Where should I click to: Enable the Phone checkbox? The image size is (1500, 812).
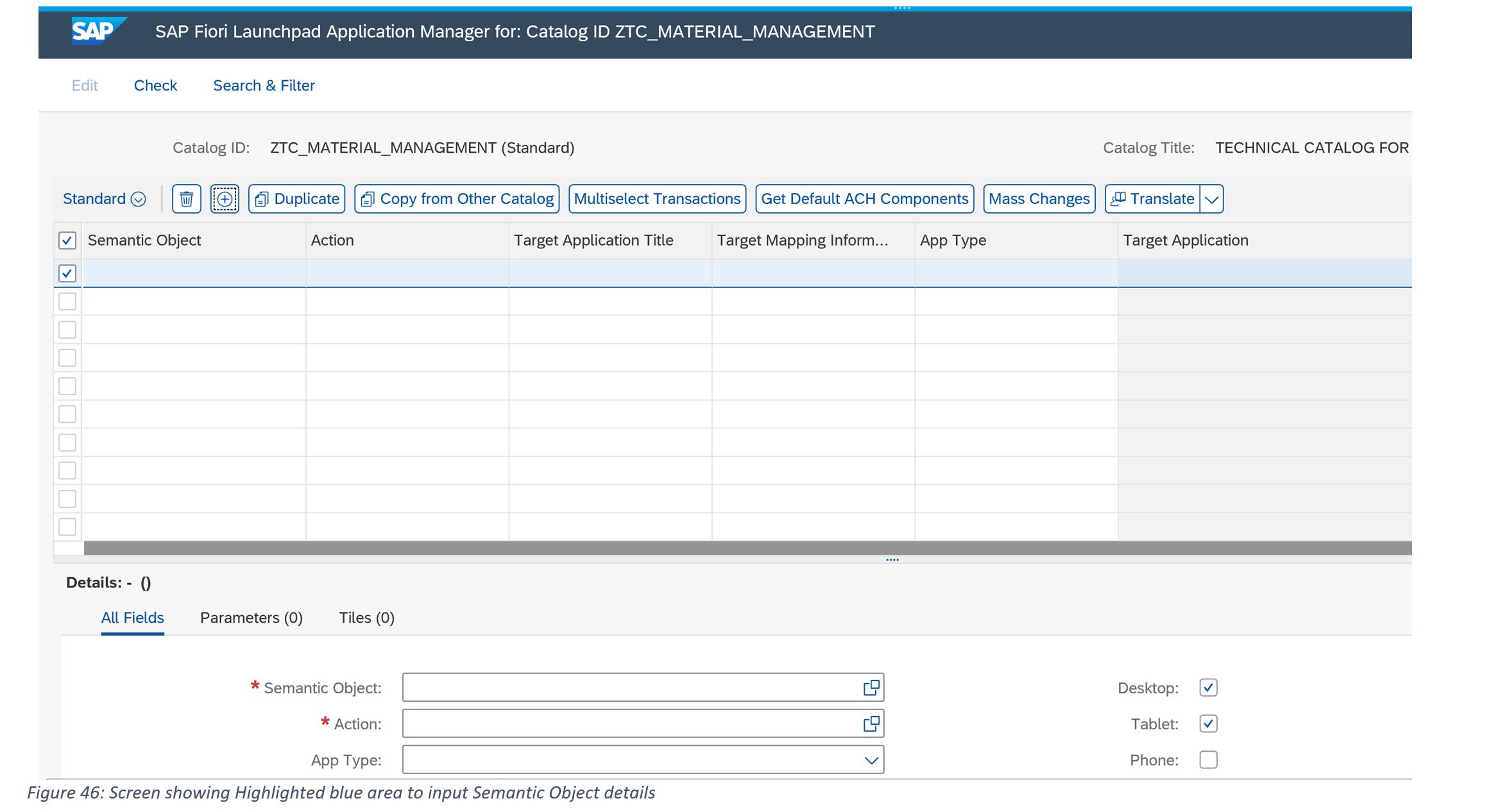1207,759
